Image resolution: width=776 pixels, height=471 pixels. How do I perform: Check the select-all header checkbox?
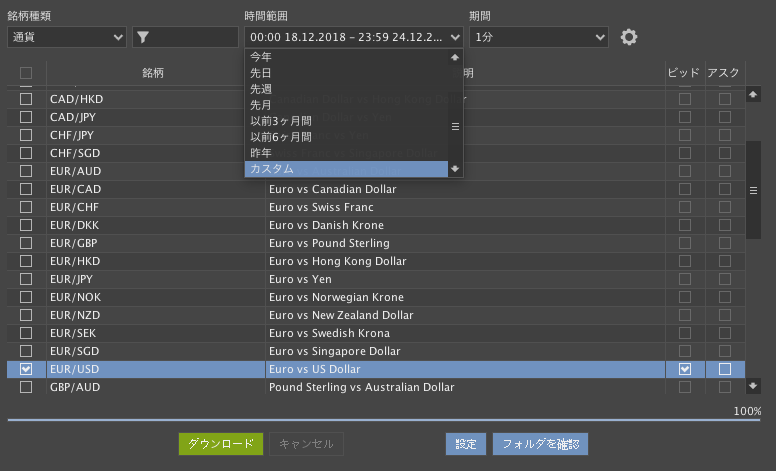click(x=26, y=72)
